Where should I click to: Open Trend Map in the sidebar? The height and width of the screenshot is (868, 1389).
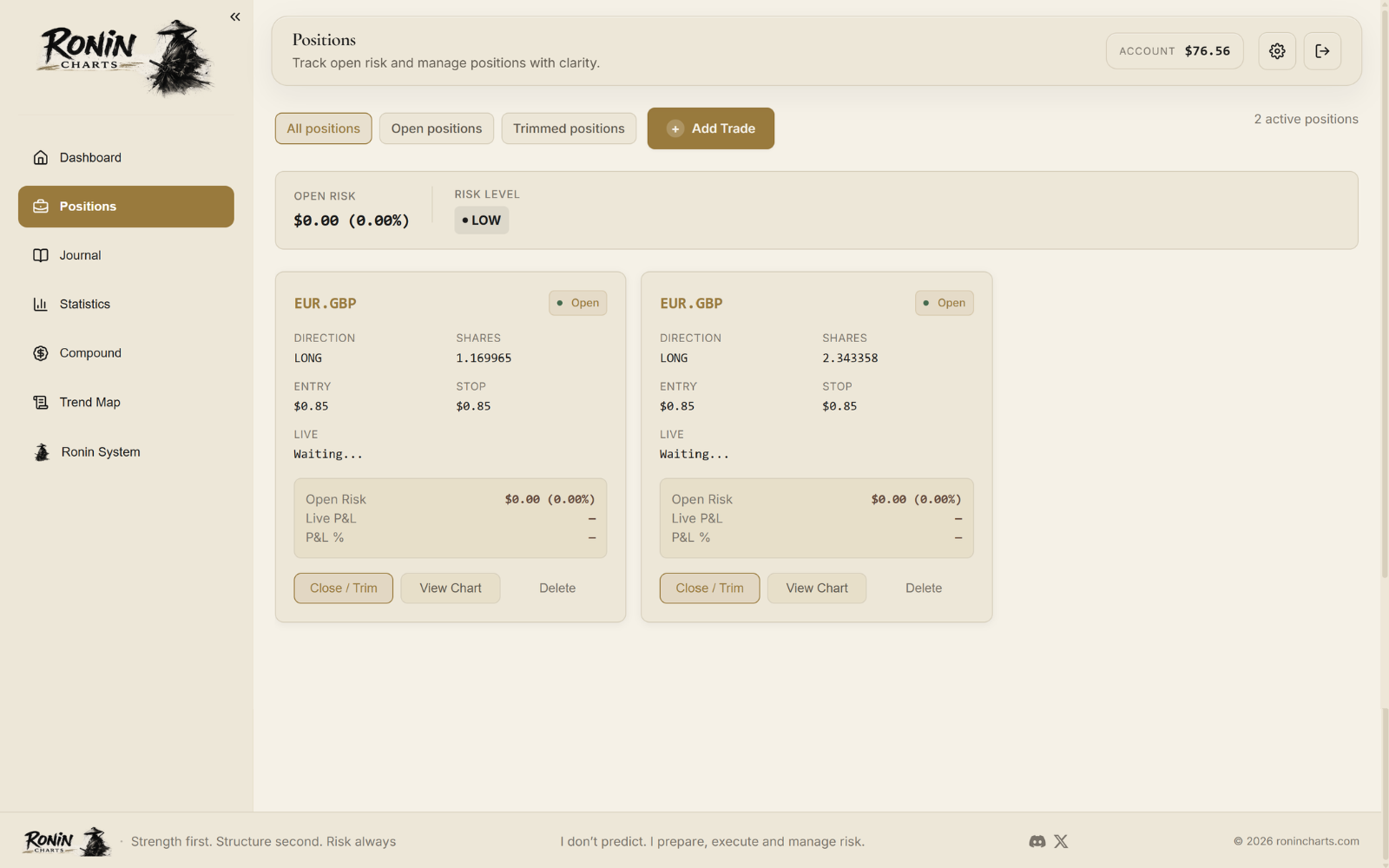[x=126, y=402]
